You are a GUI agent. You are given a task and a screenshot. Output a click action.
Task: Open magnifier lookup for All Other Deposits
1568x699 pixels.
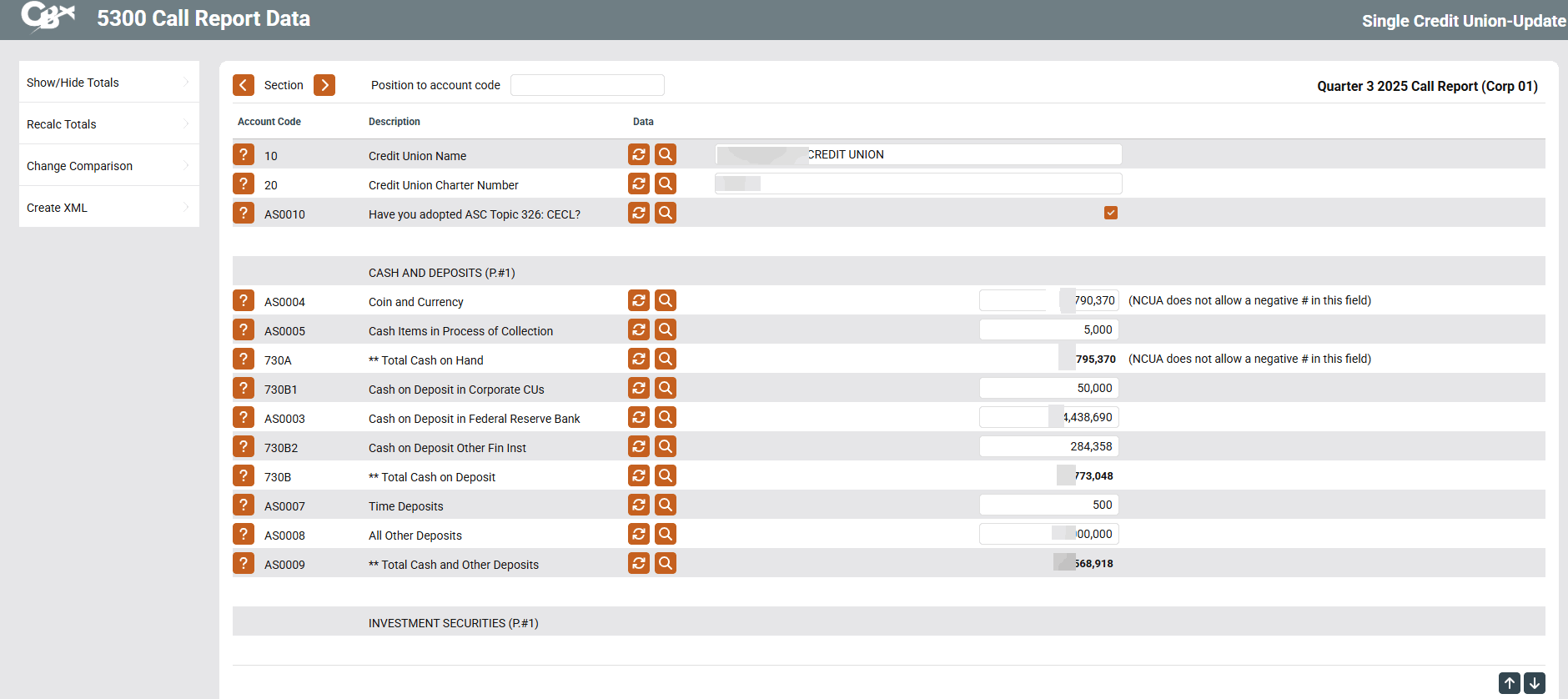[x=665, y=534]
